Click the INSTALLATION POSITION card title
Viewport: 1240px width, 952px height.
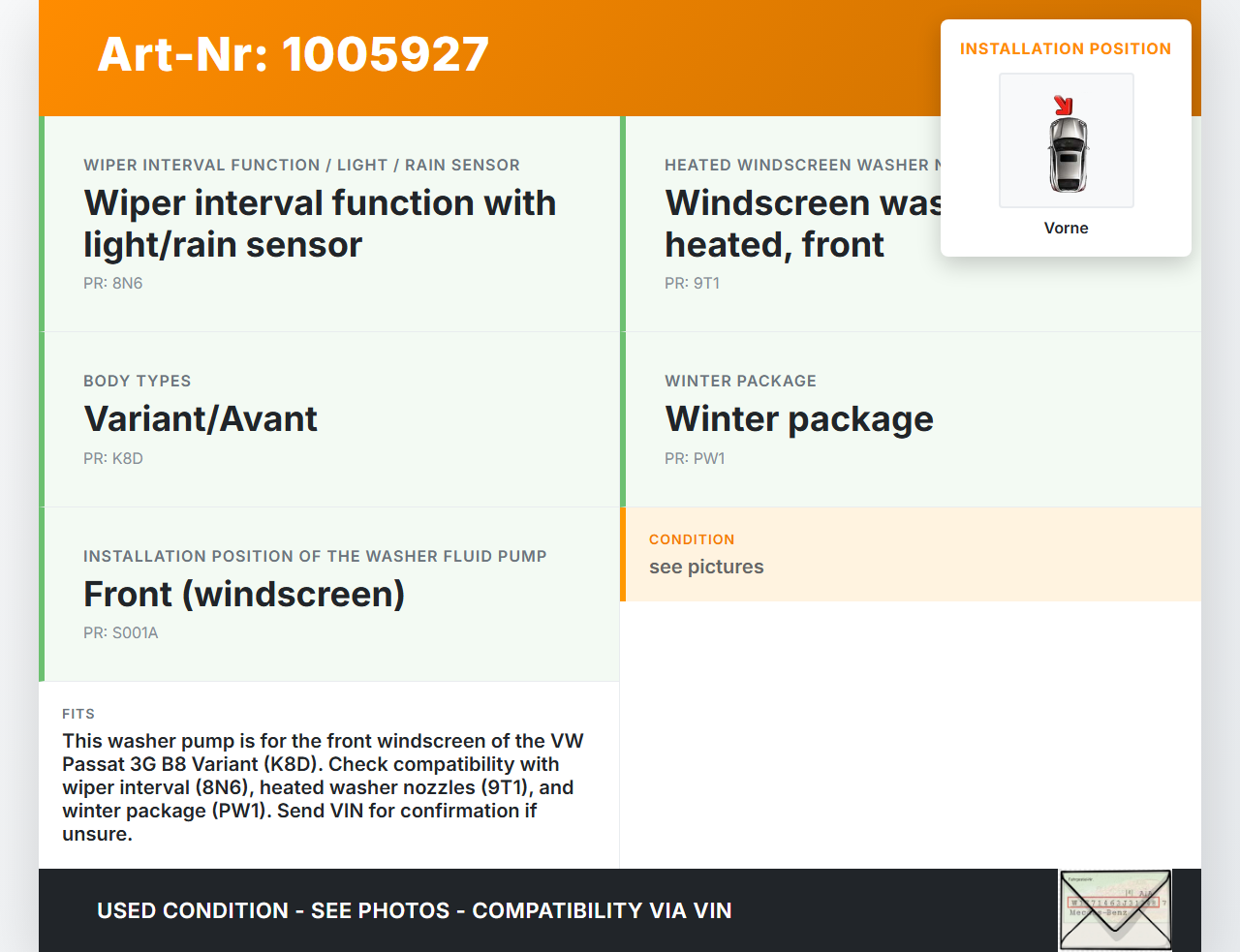[x=1065, y=48]
